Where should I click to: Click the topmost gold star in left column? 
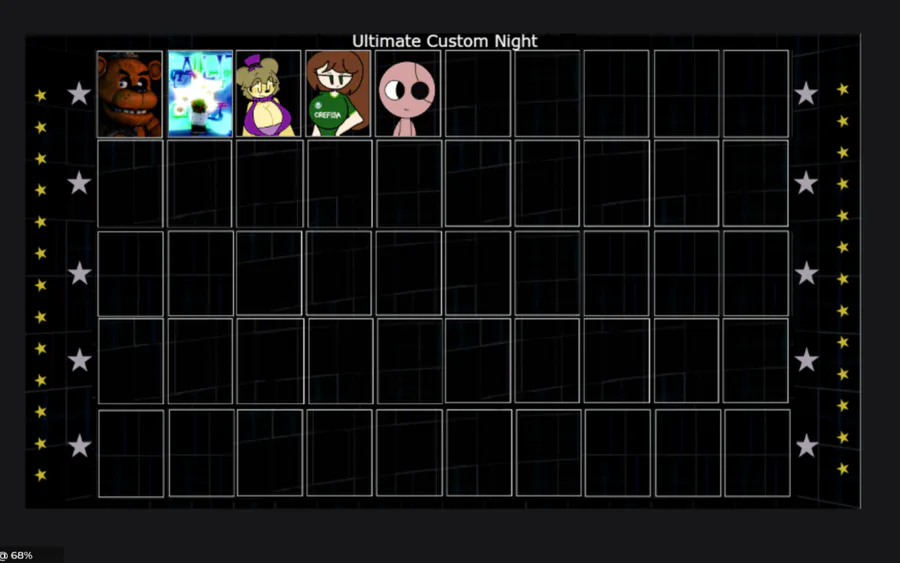pyautogui.click(x=41, y=95)
